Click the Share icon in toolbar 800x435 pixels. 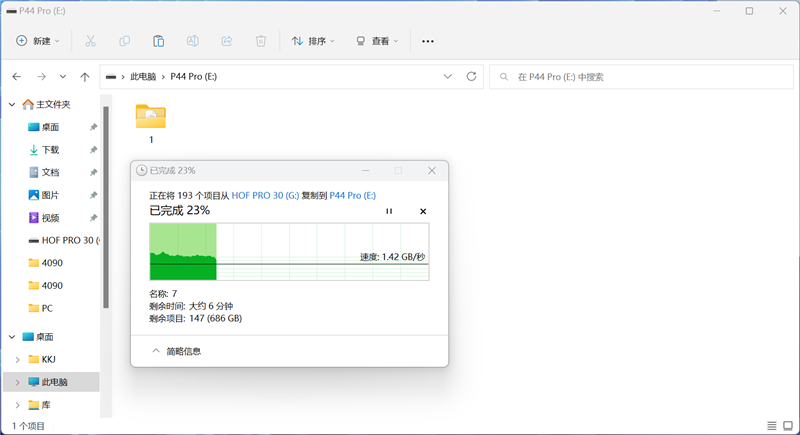227,41
